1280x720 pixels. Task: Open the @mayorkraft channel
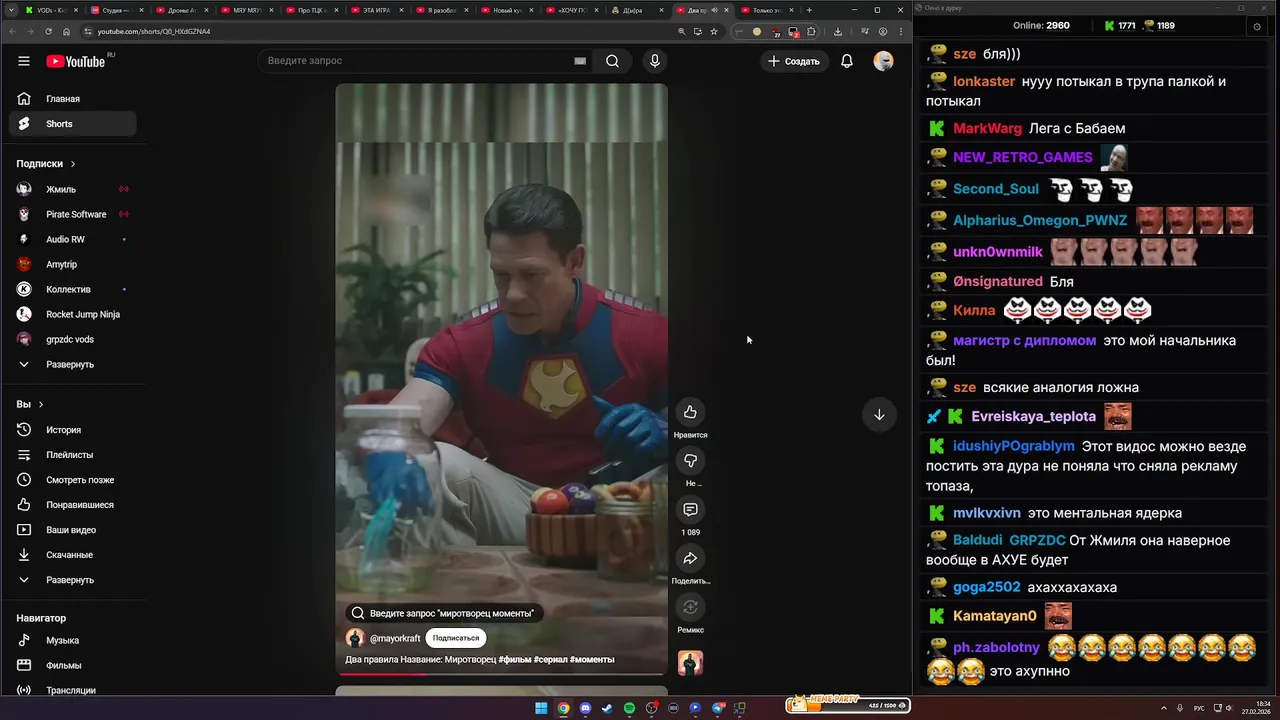pos(395,638)
